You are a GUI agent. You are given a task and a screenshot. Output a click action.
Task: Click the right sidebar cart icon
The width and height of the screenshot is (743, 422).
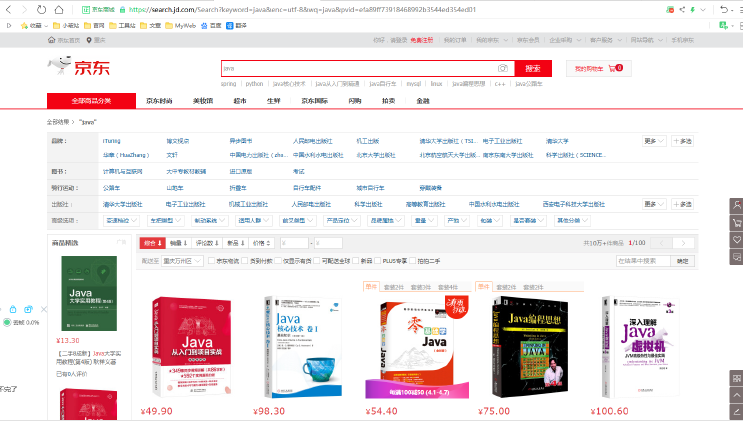pos(736,223)
